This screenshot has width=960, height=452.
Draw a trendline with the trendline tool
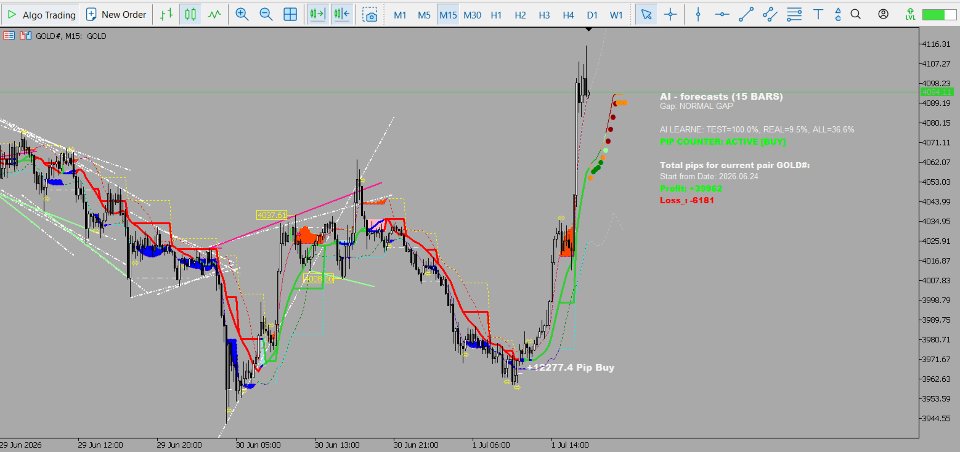746,15
